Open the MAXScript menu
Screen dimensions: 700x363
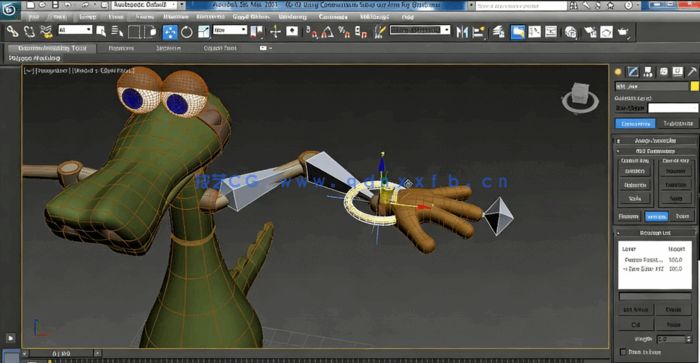point(374,17)
